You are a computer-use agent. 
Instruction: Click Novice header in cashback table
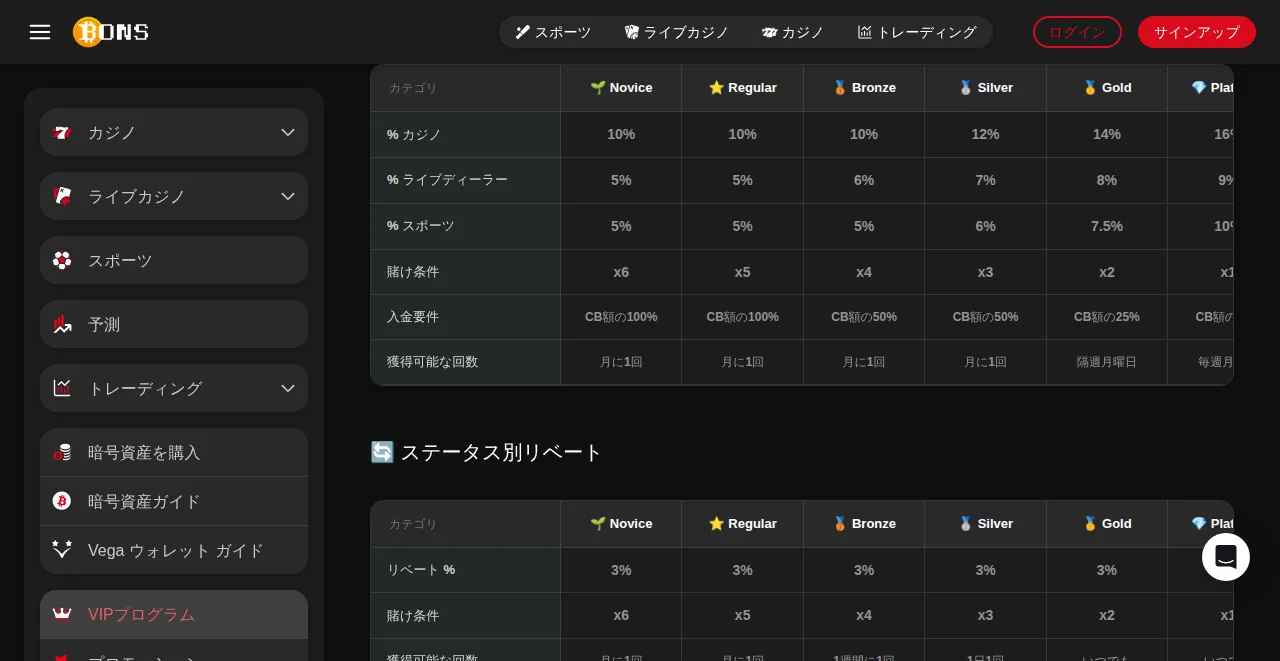click(x=621, y=88)
